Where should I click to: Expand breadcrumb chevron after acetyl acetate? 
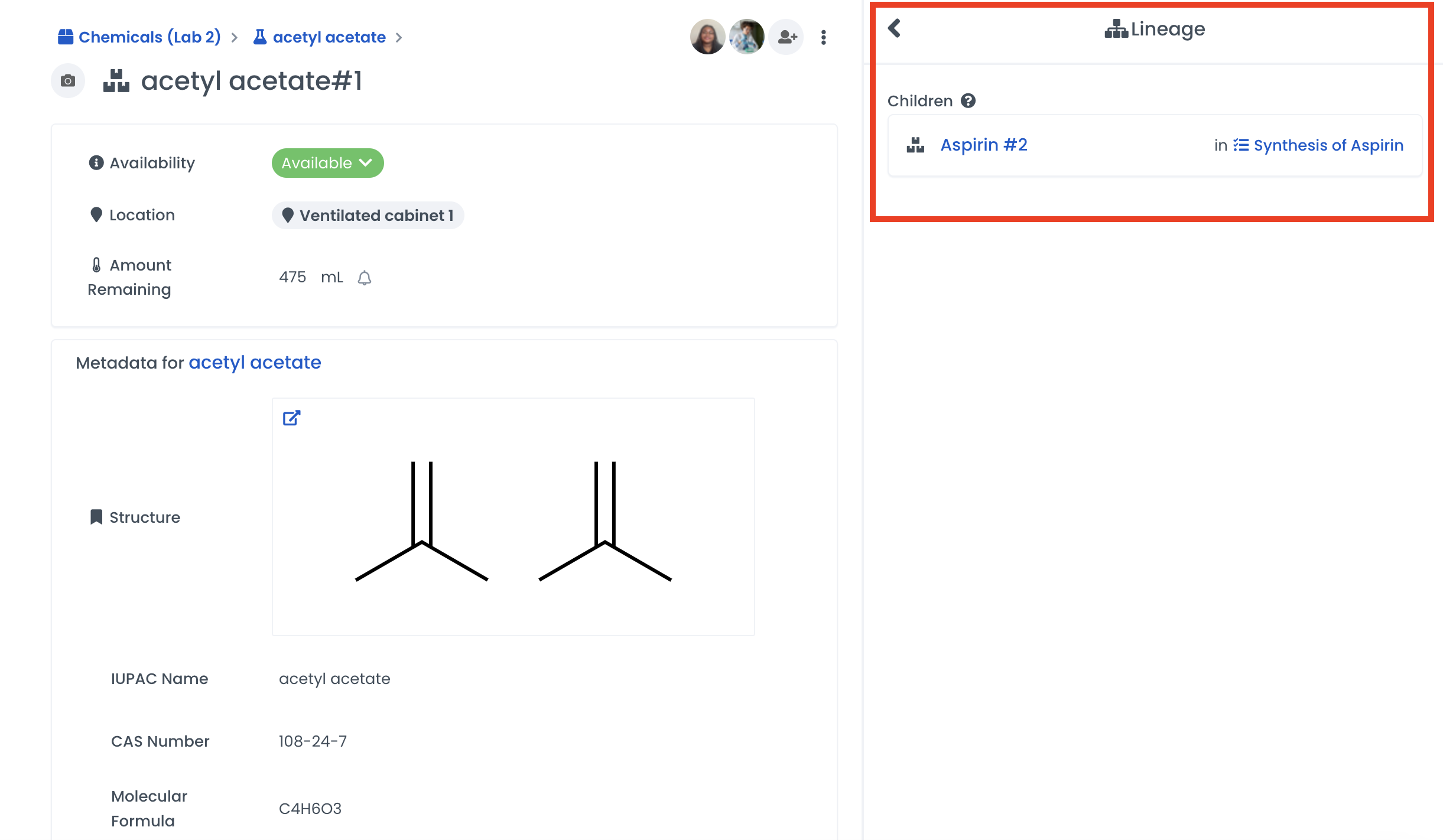pos(399,38)
